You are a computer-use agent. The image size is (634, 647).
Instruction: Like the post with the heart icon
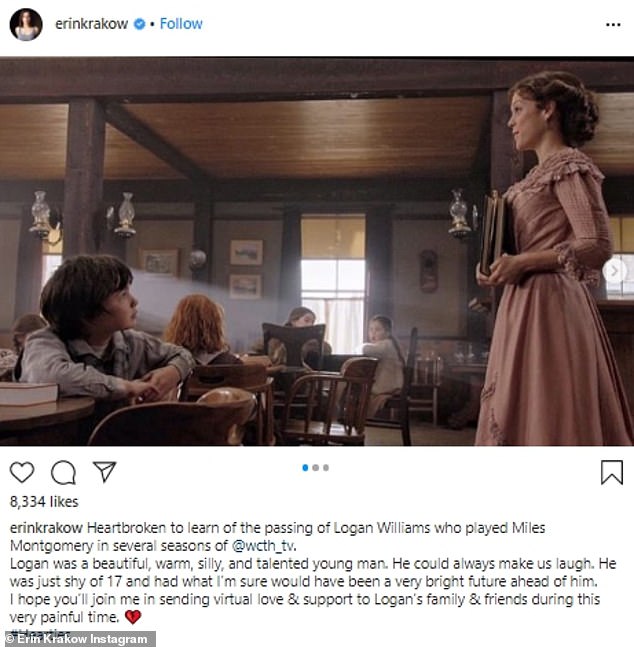22,472
